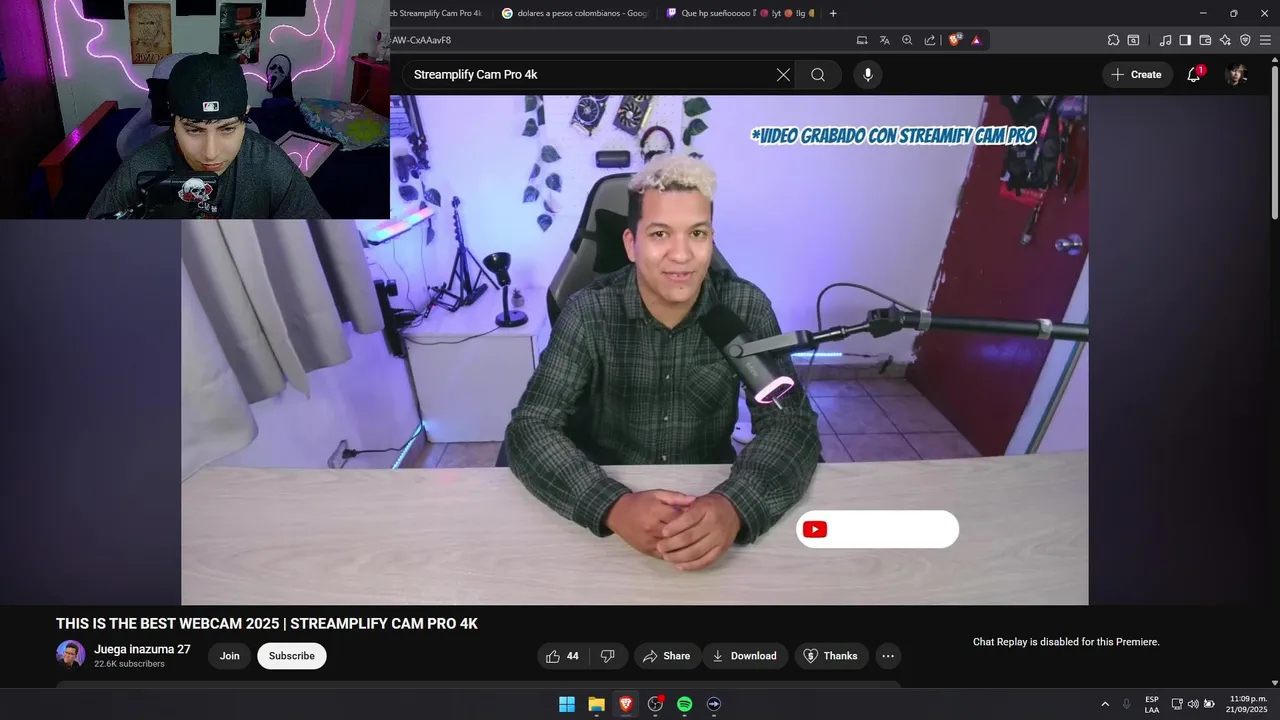Open Brave Wallet icon
The height and width of the screenshot is (720, 1280).
1205,40
